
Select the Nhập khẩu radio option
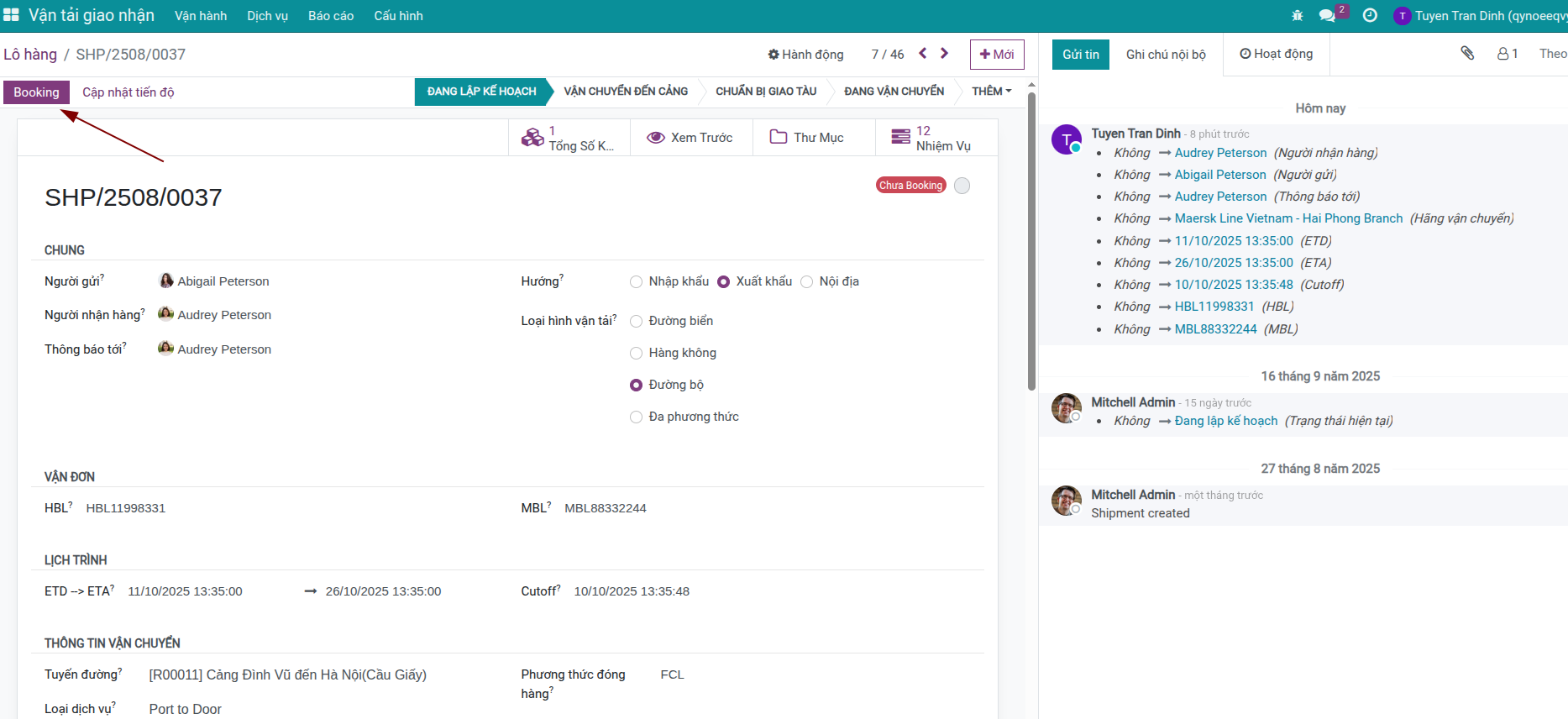click(x=637, y=282)
